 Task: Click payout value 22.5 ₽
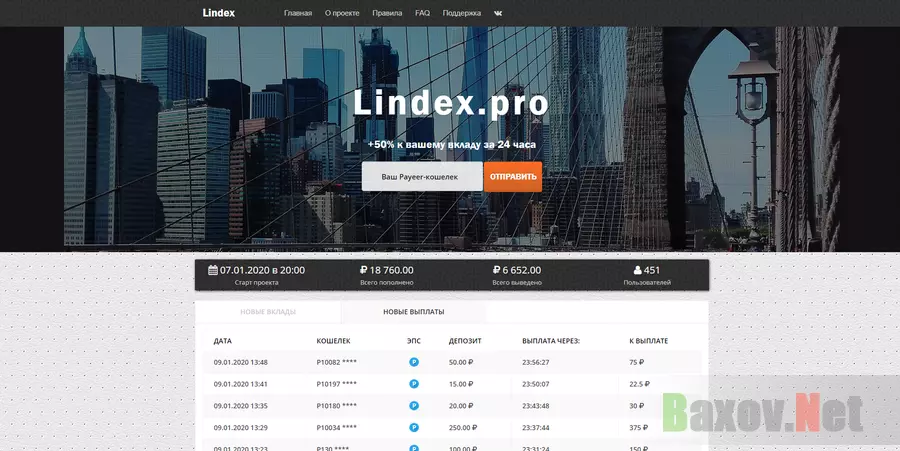pos(639,384)
